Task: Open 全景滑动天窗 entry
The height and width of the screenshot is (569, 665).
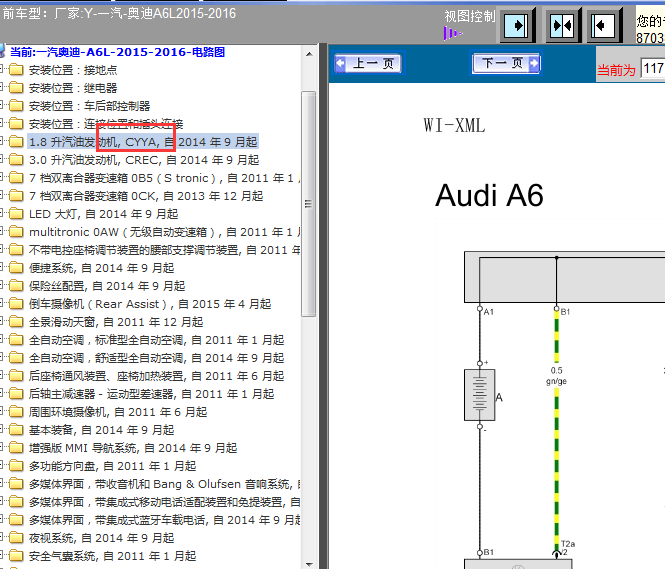Action: pos(116,322)
